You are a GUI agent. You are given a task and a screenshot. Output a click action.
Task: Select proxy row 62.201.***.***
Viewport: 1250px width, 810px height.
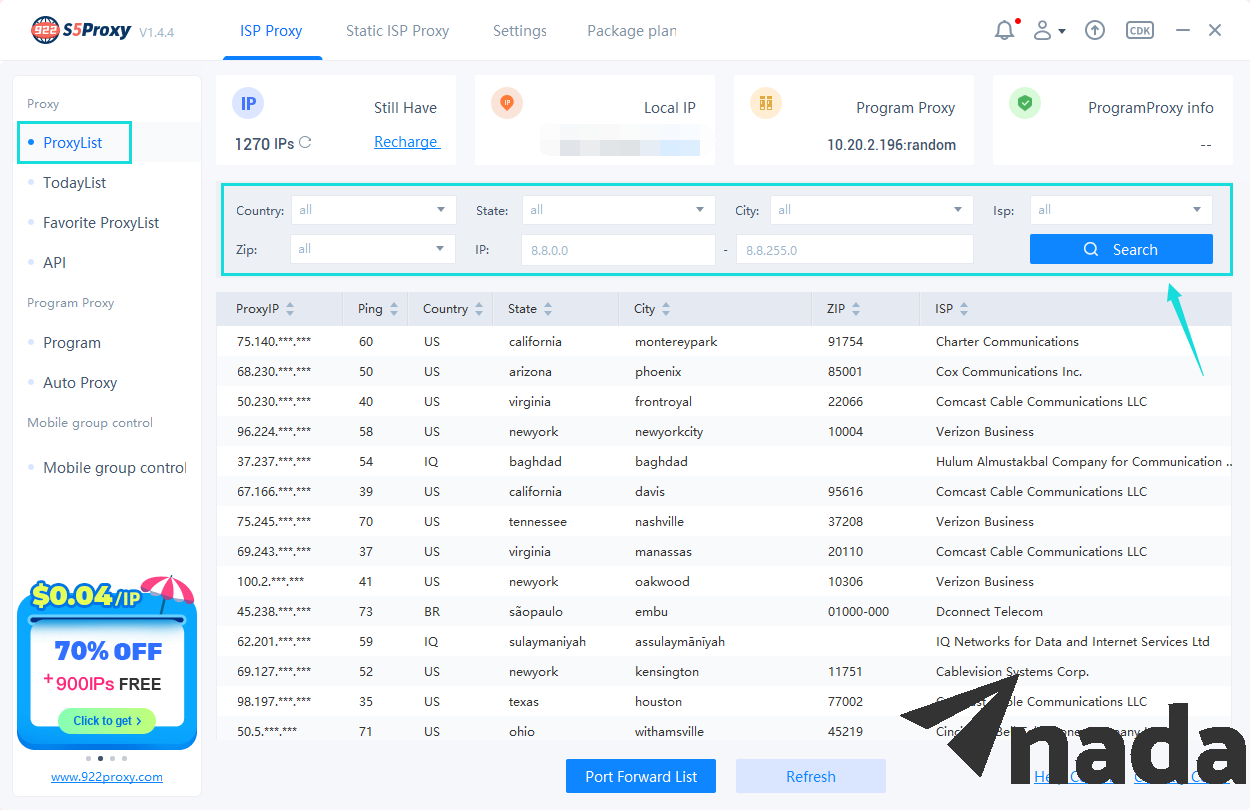(x=724, y=642)
